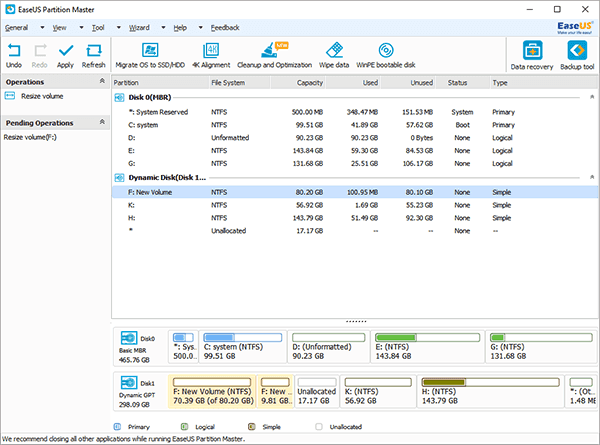Image resolution: width=600 pixels, height=445 pixels.
Task: Open WinPE bootable disk creator
Action: 386,50
